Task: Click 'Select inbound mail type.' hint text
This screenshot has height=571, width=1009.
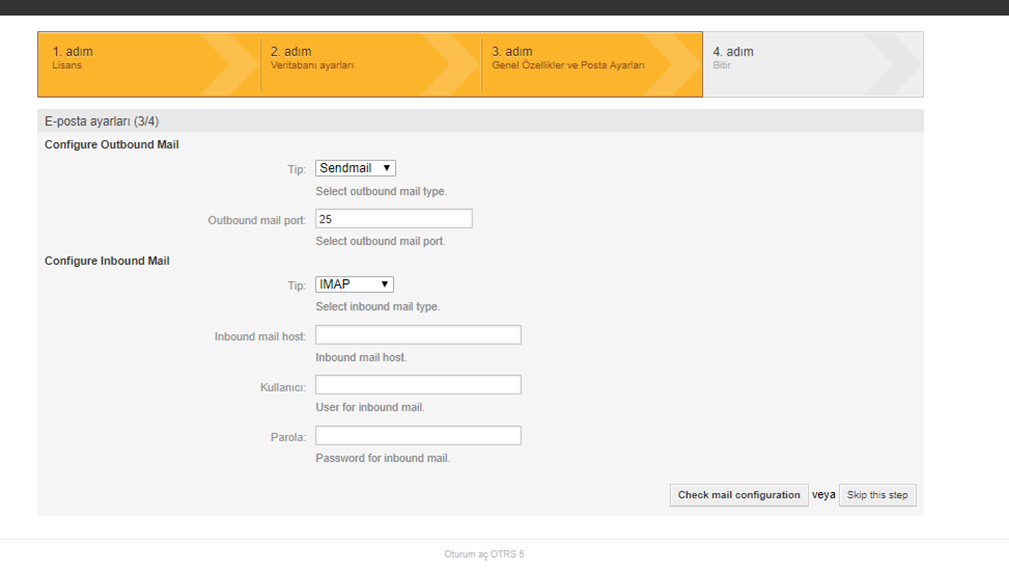Action: [378, 306]
